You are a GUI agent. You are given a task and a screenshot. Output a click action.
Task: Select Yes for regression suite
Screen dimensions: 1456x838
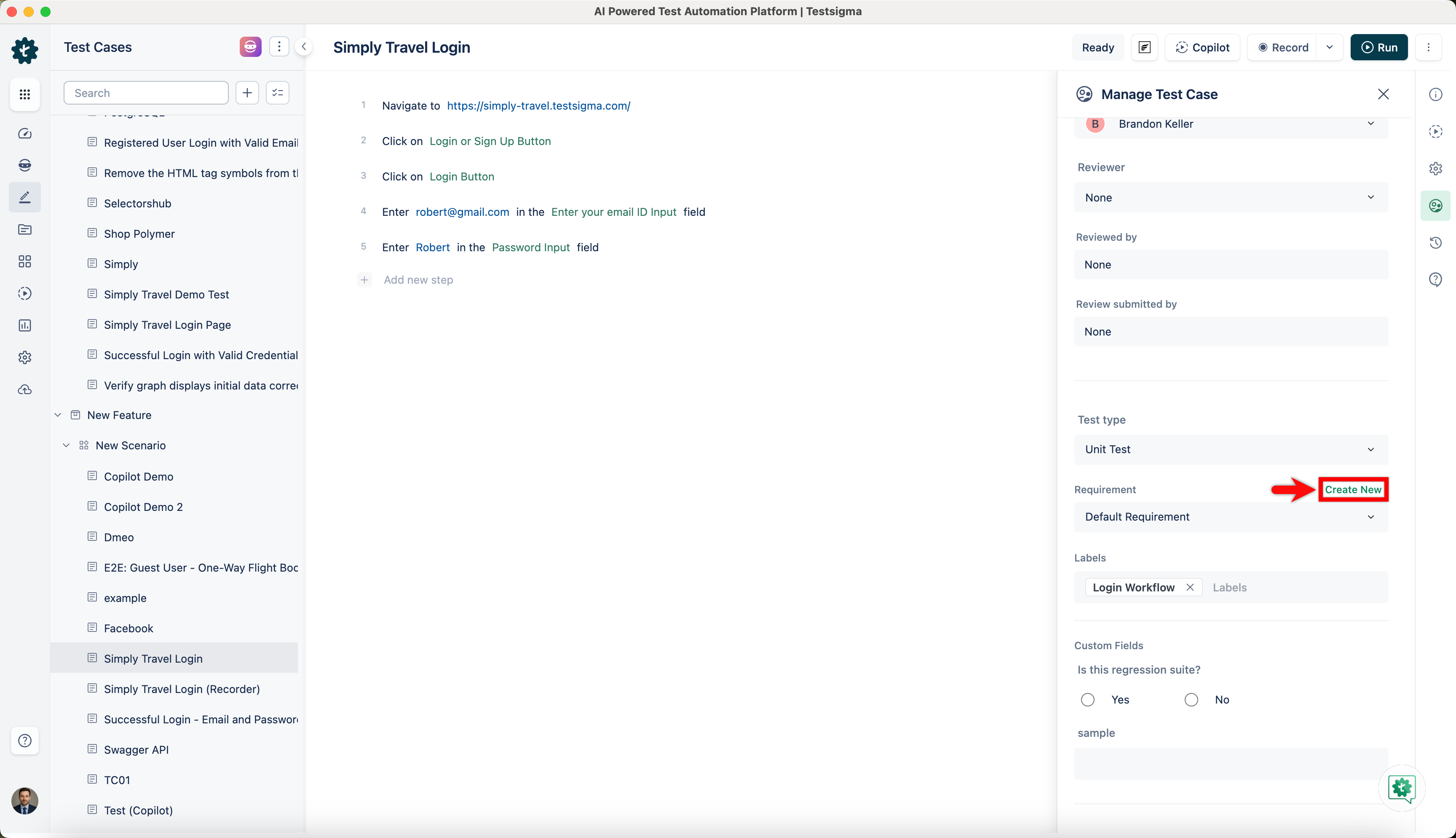[x=1087, y=700]
